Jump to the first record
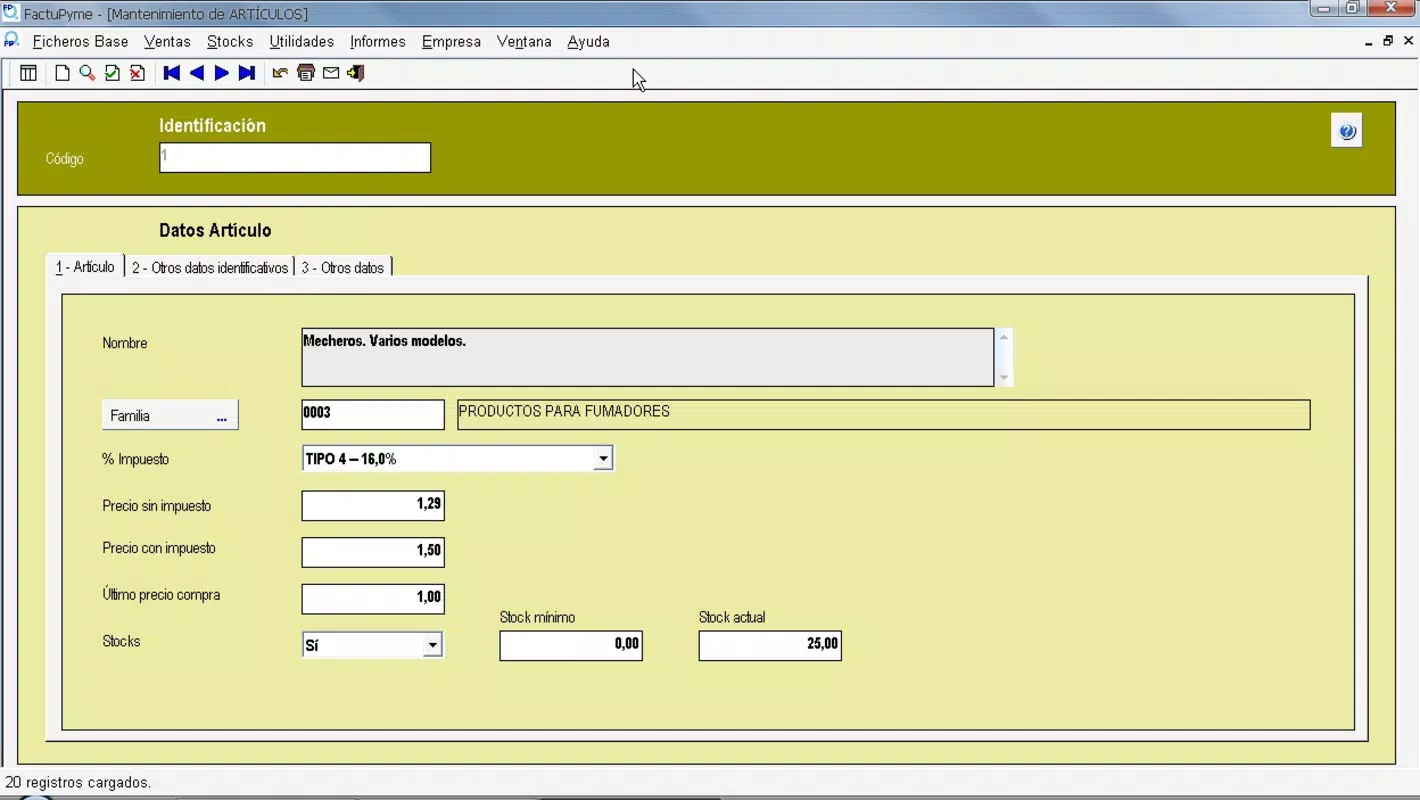Viewport: 1420px width, 800px height. 172,73
